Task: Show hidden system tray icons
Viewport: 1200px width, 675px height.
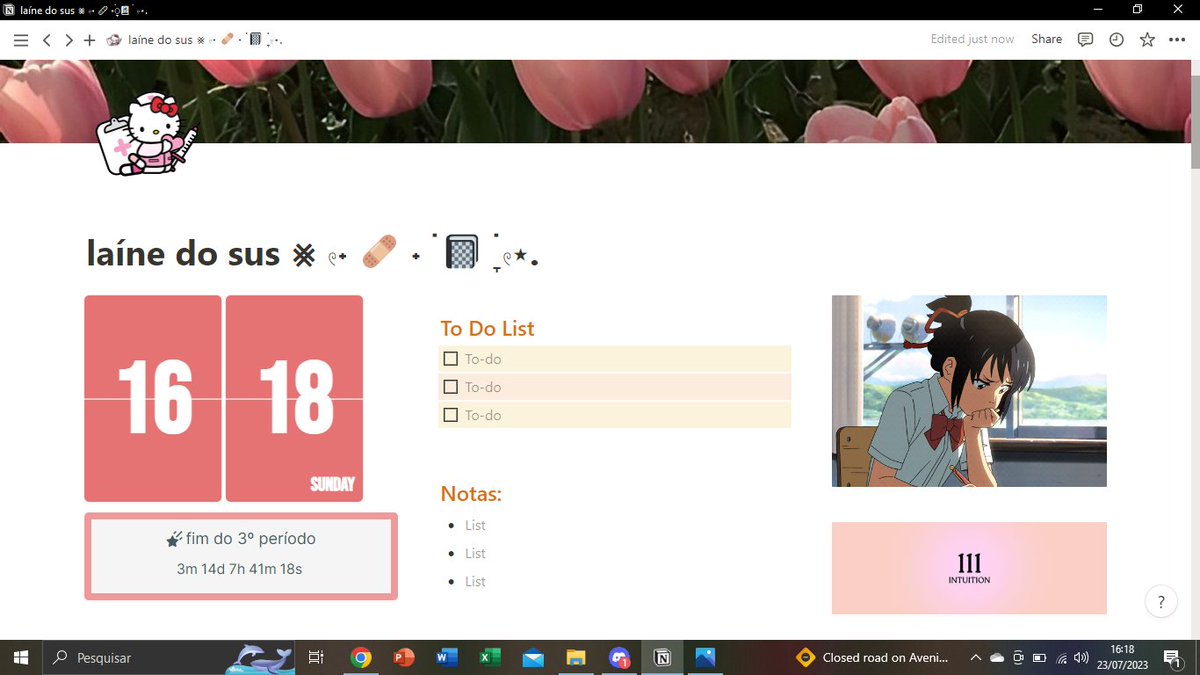Action: [975, 658]
